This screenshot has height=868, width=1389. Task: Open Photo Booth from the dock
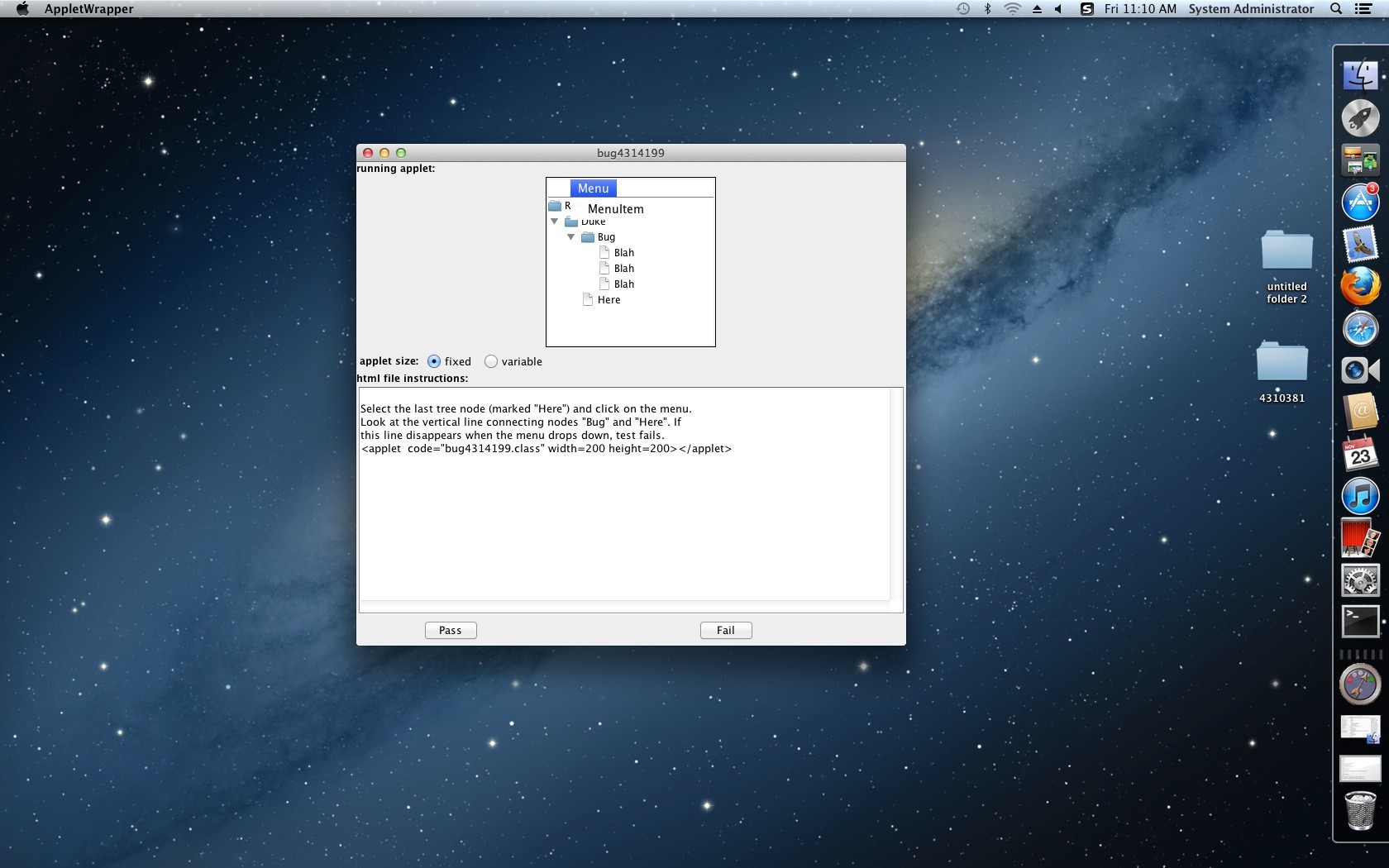click(x=1360, y=538)
